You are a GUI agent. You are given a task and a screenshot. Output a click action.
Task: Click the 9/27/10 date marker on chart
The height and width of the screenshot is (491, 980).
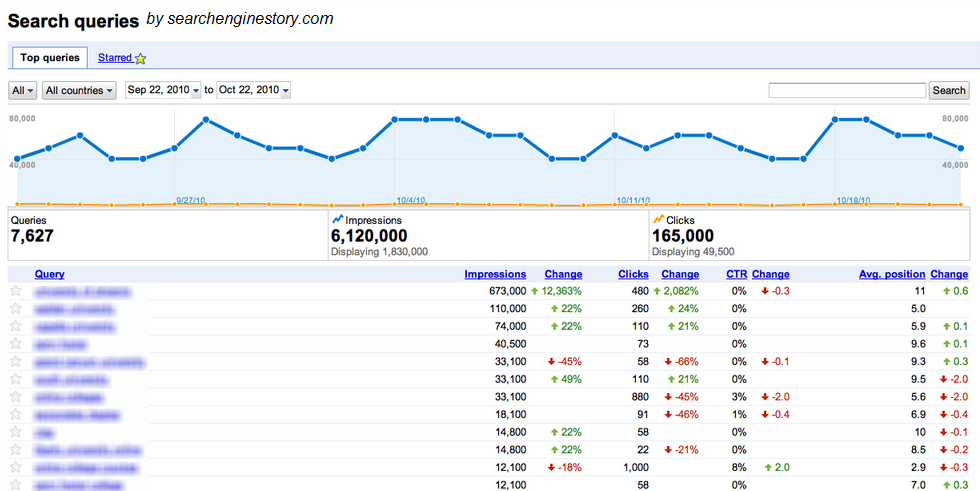(191, 201)
